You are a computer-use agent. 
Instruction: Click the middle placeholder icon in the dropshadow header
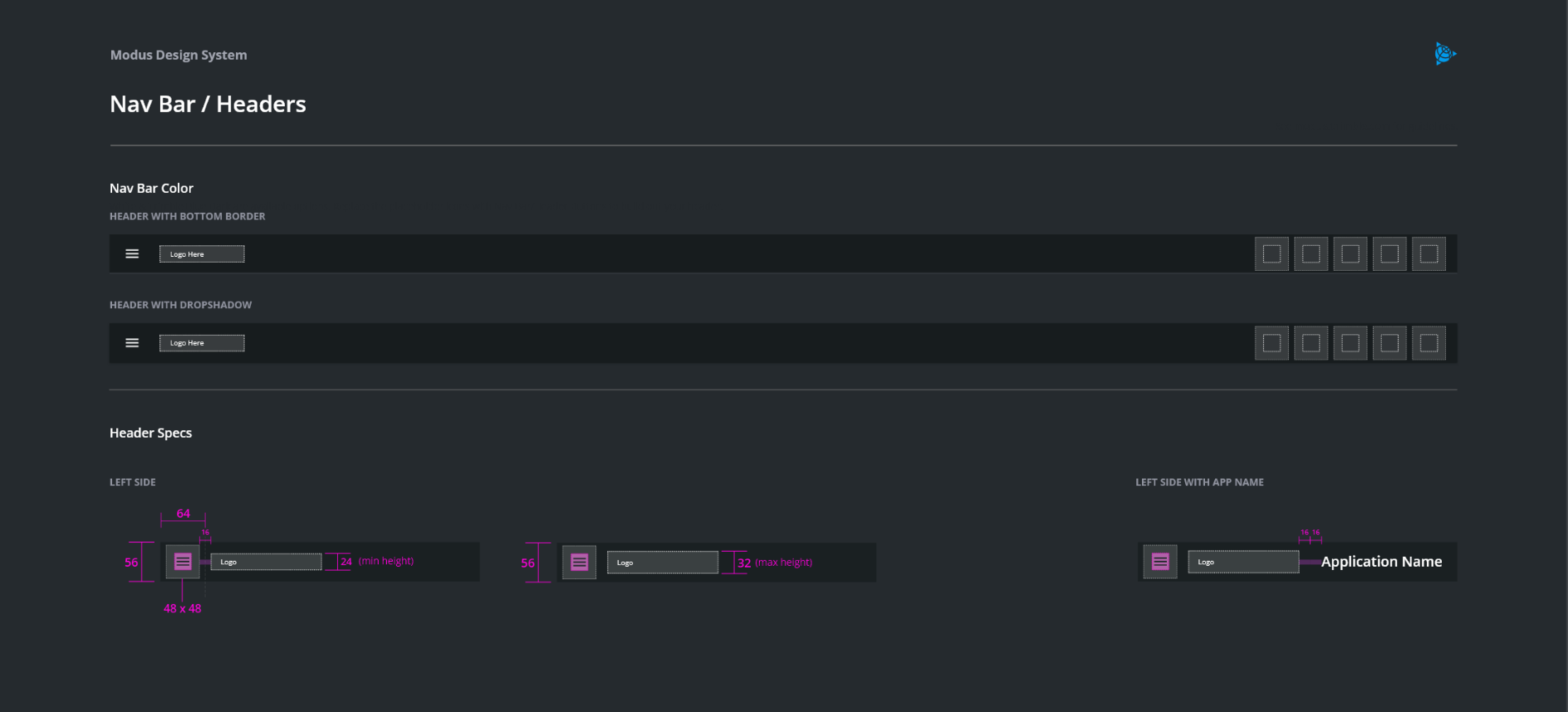pos(1350,342)
